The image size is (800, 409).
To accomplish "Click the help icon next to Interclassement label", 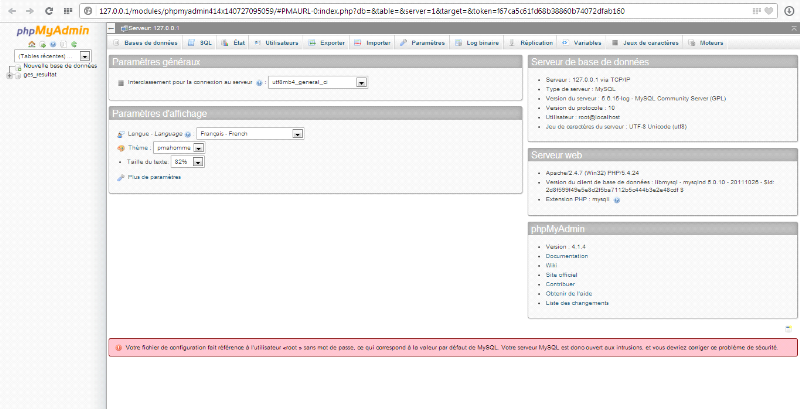I will click(259, 83).
